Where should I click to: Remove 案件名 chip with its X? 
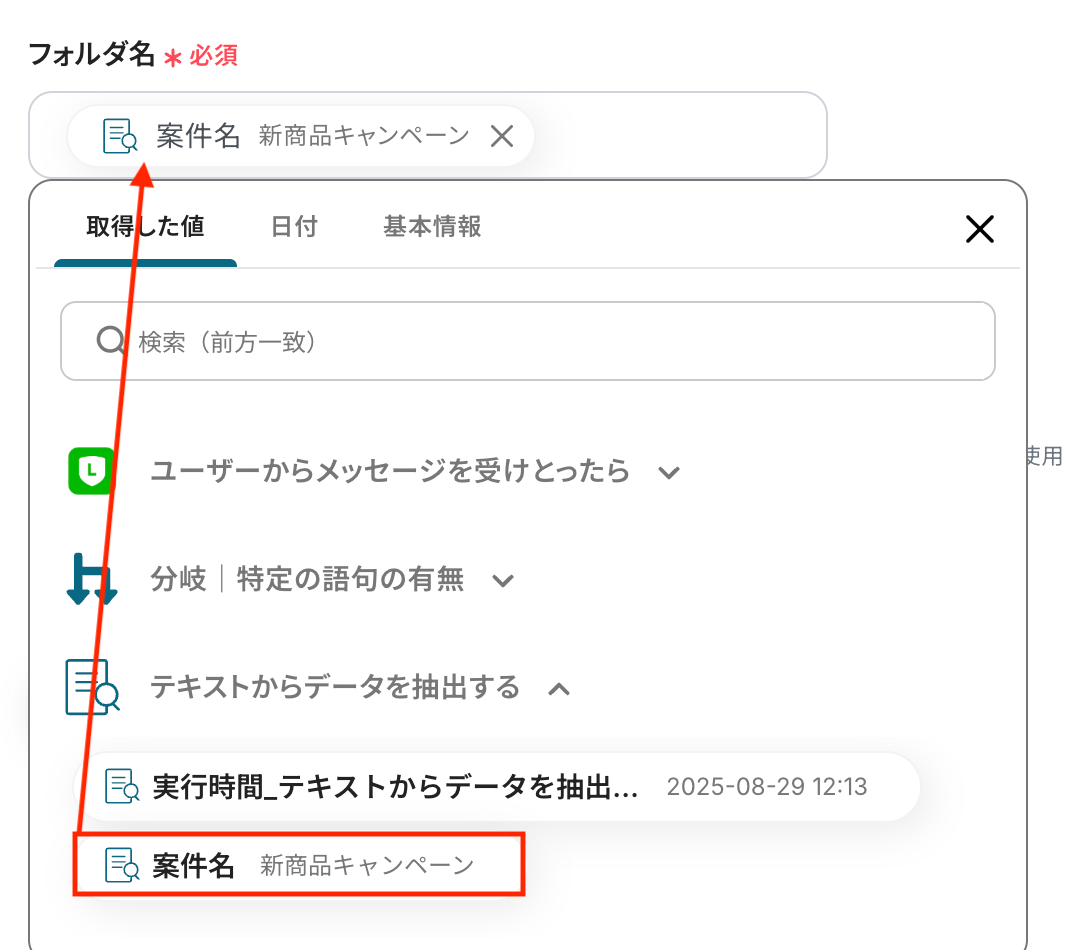coord(502,136)
